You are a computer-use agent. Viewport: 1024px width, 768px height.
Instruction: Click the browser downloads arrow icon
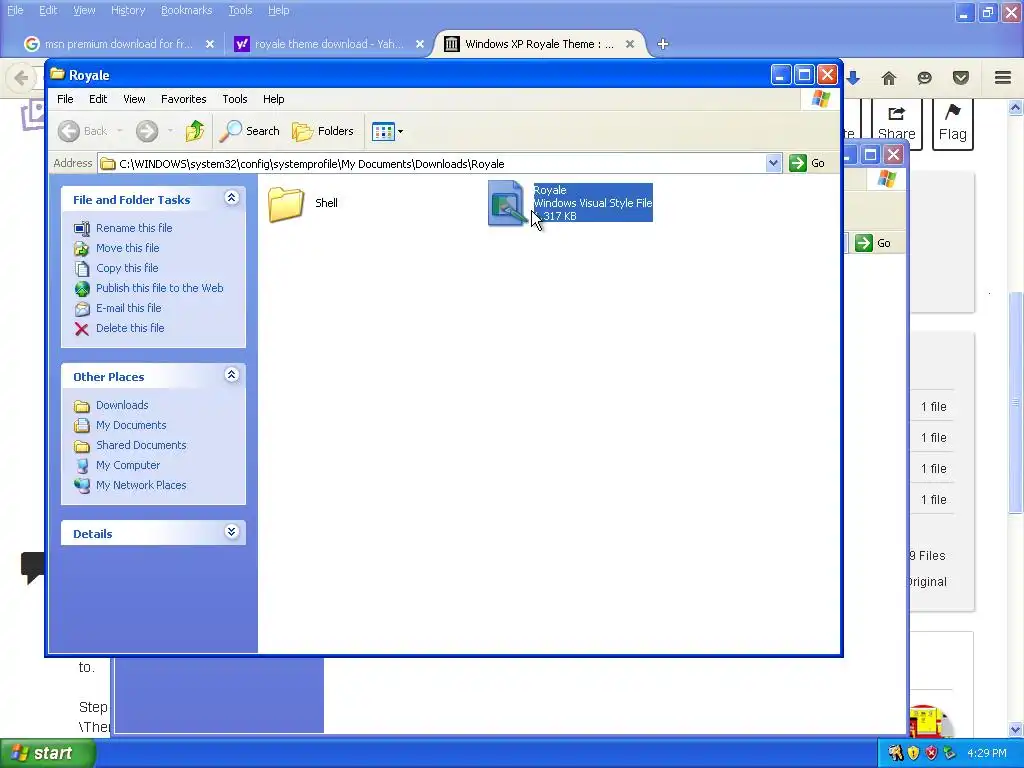[x=853, y=78]
